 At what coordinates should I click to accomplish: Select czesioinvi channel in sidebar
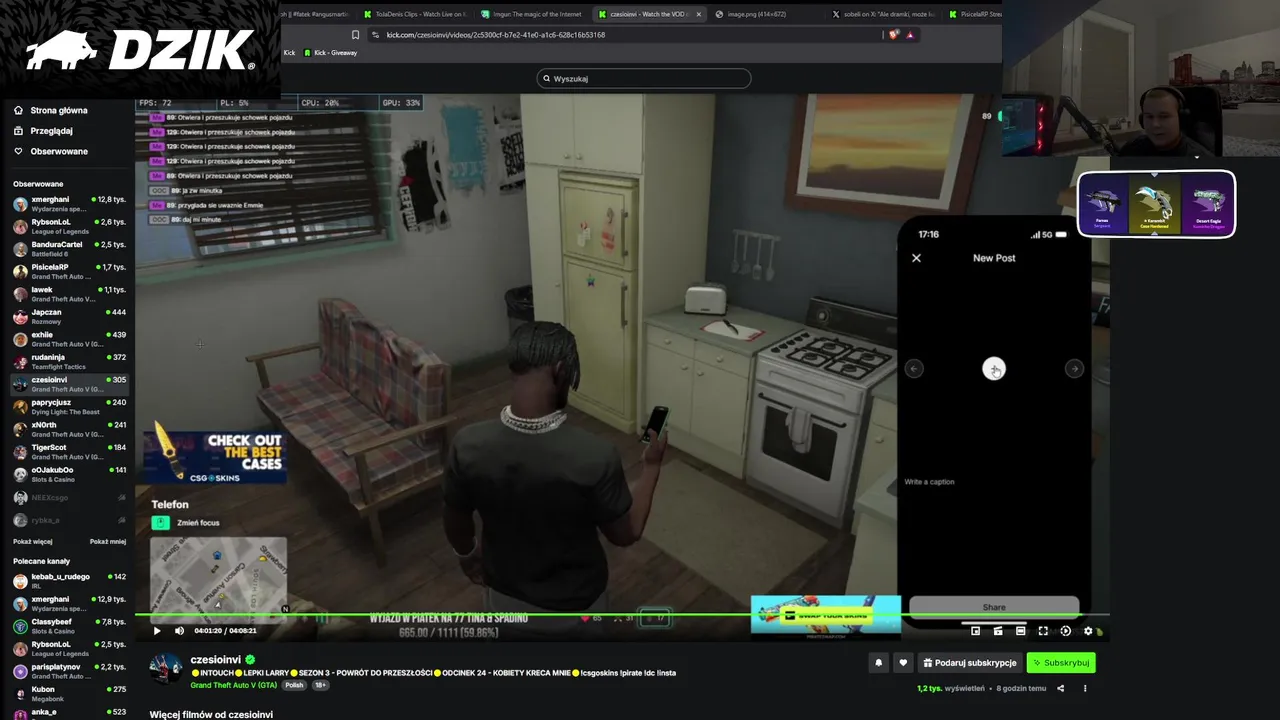[x=70, y=384]
